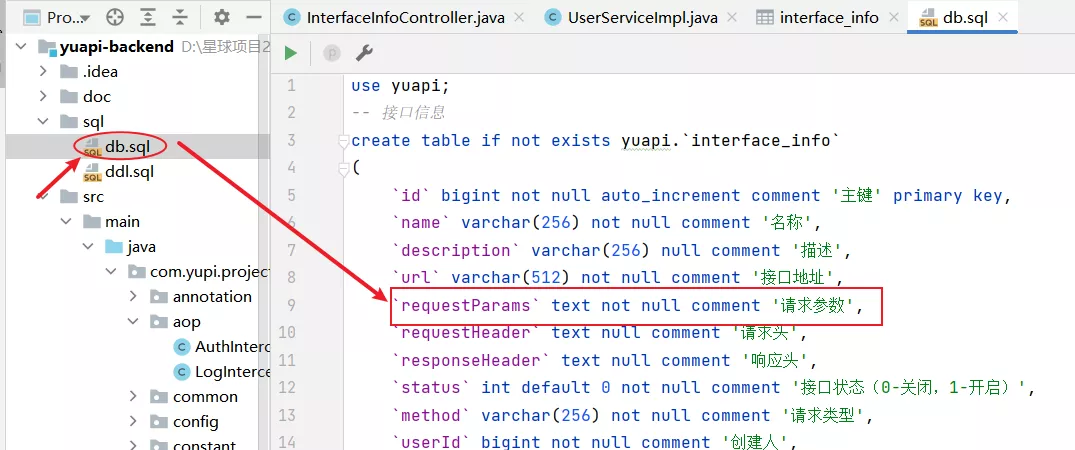Close the InterfaceInfoController.java tab
Screen dimensions: 1075x450
(520, 18)
